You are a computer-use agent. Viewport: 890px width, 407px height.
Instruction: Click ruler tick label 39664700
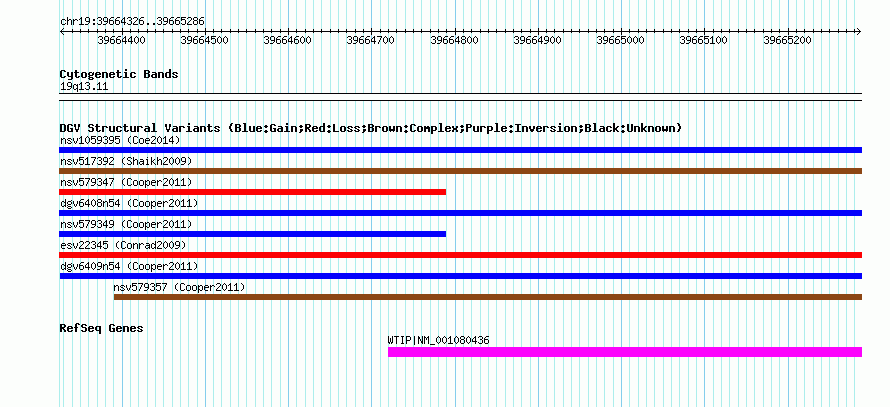(371, 40)
